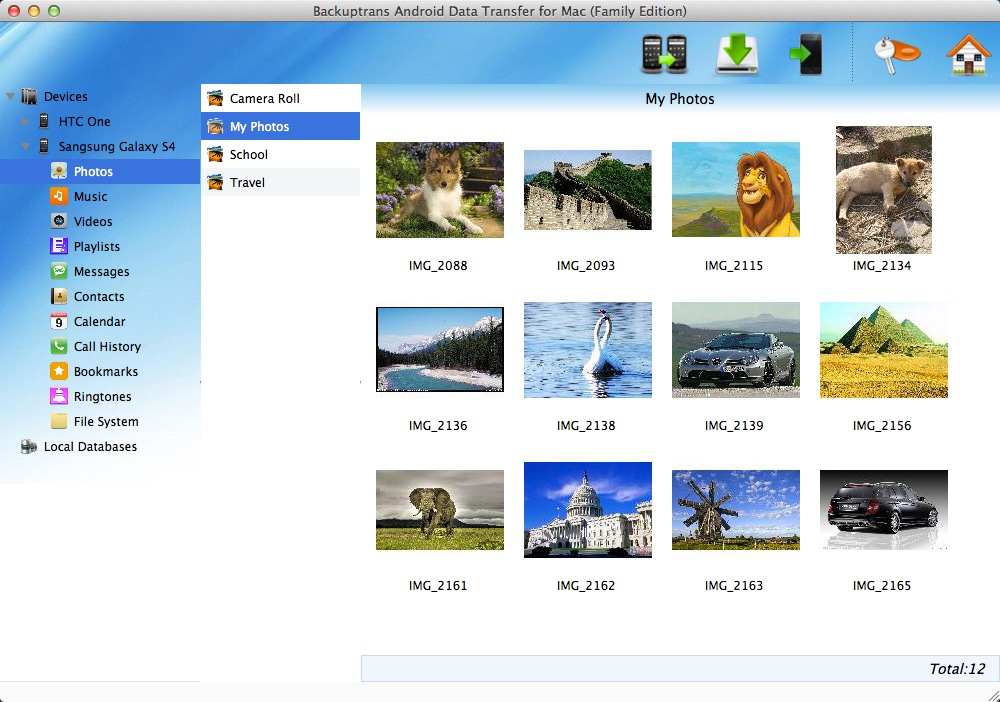1000x702 pixels.
Task: Collapse the Sangsung Galaxy S4 node
Action: (26, 147)
